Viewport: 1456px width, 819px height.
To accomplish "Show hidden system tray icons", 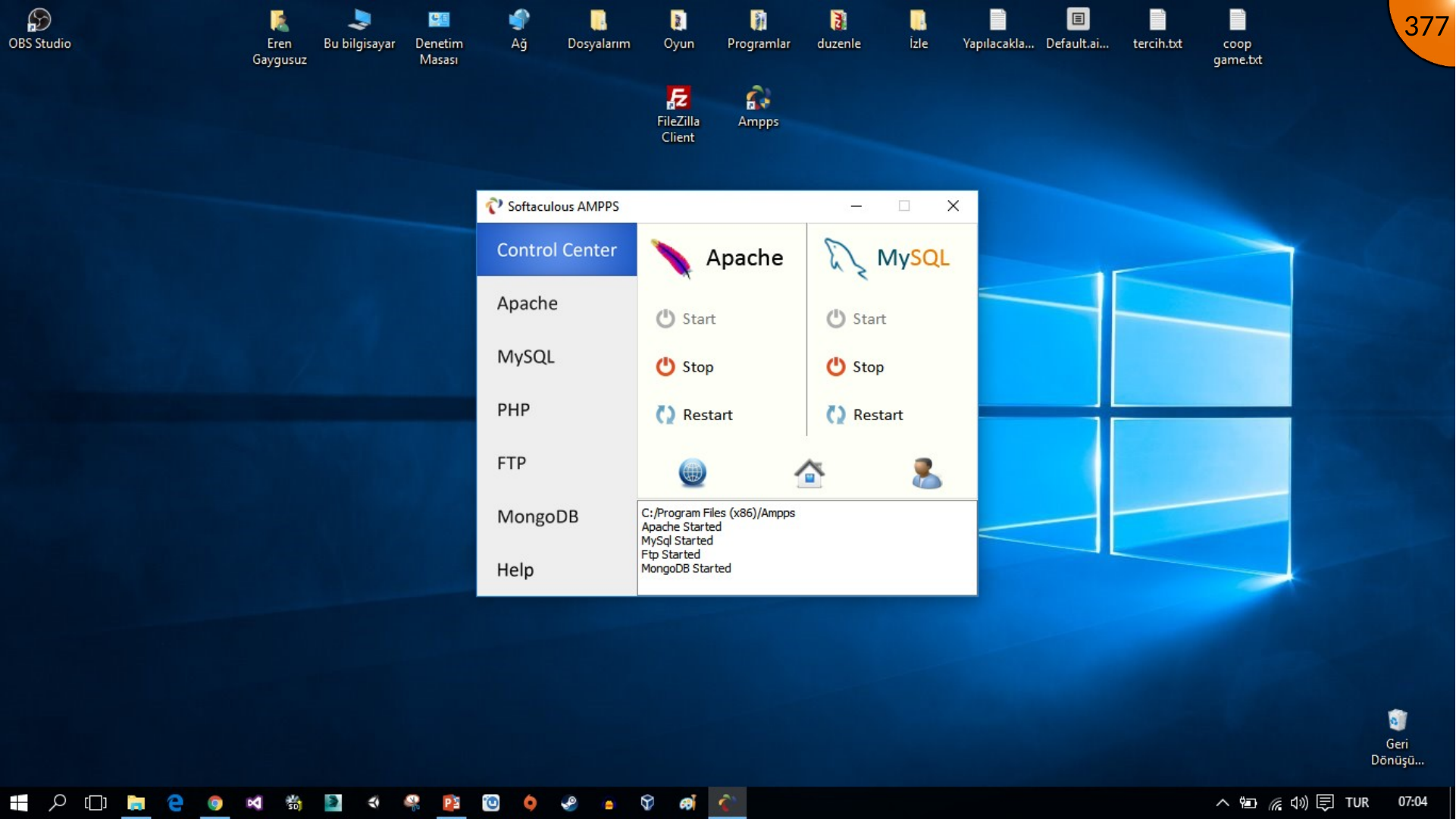I will click(1222, 802).
